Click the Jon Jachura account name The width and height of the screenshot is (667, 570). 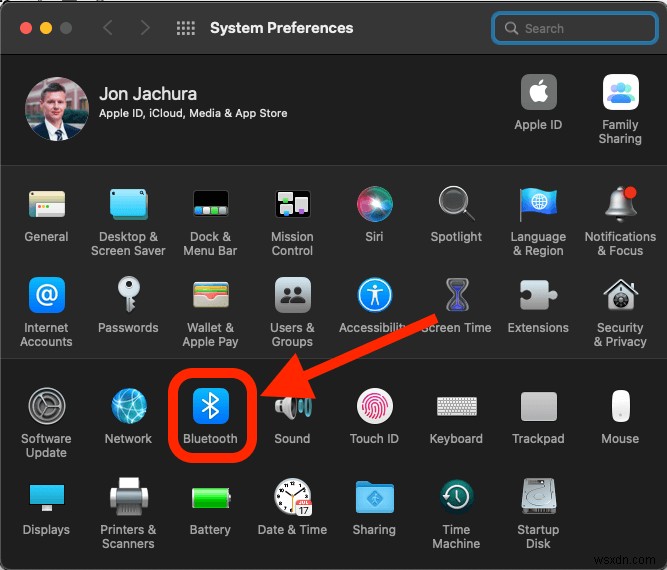148,94
